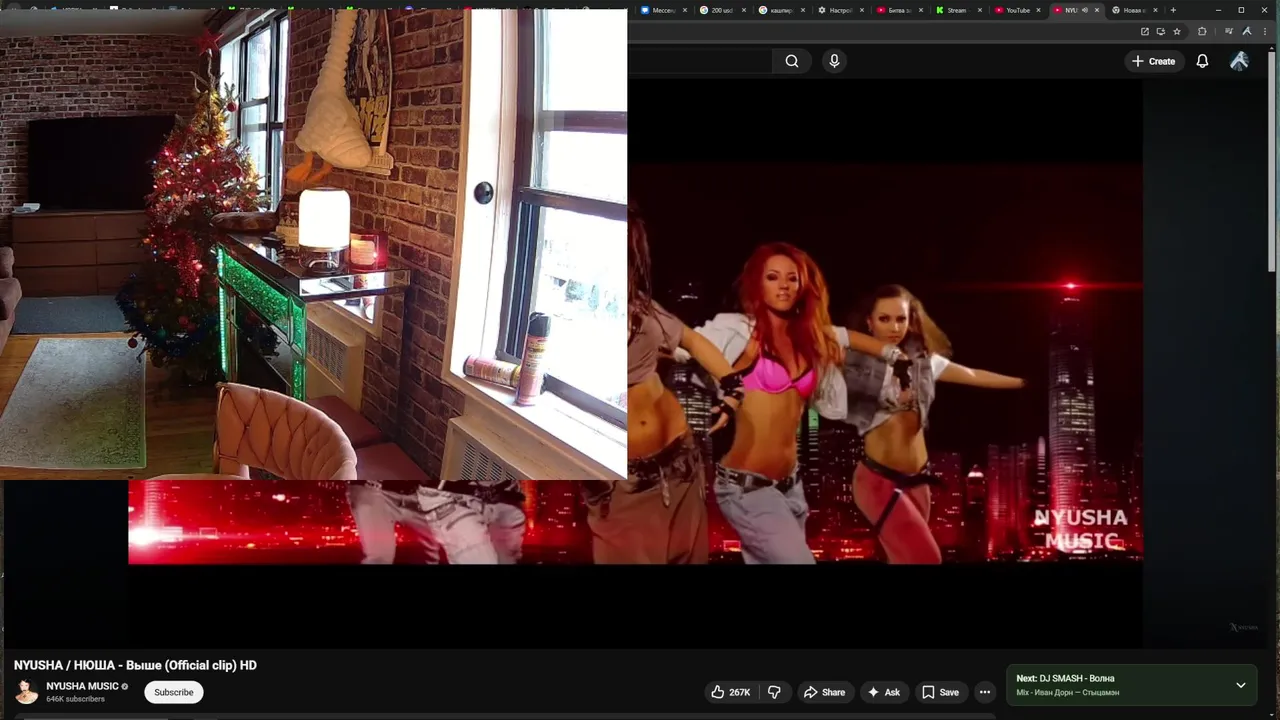Click the video title text below the player
This screenshot has width=1280, height=720.
135,665
